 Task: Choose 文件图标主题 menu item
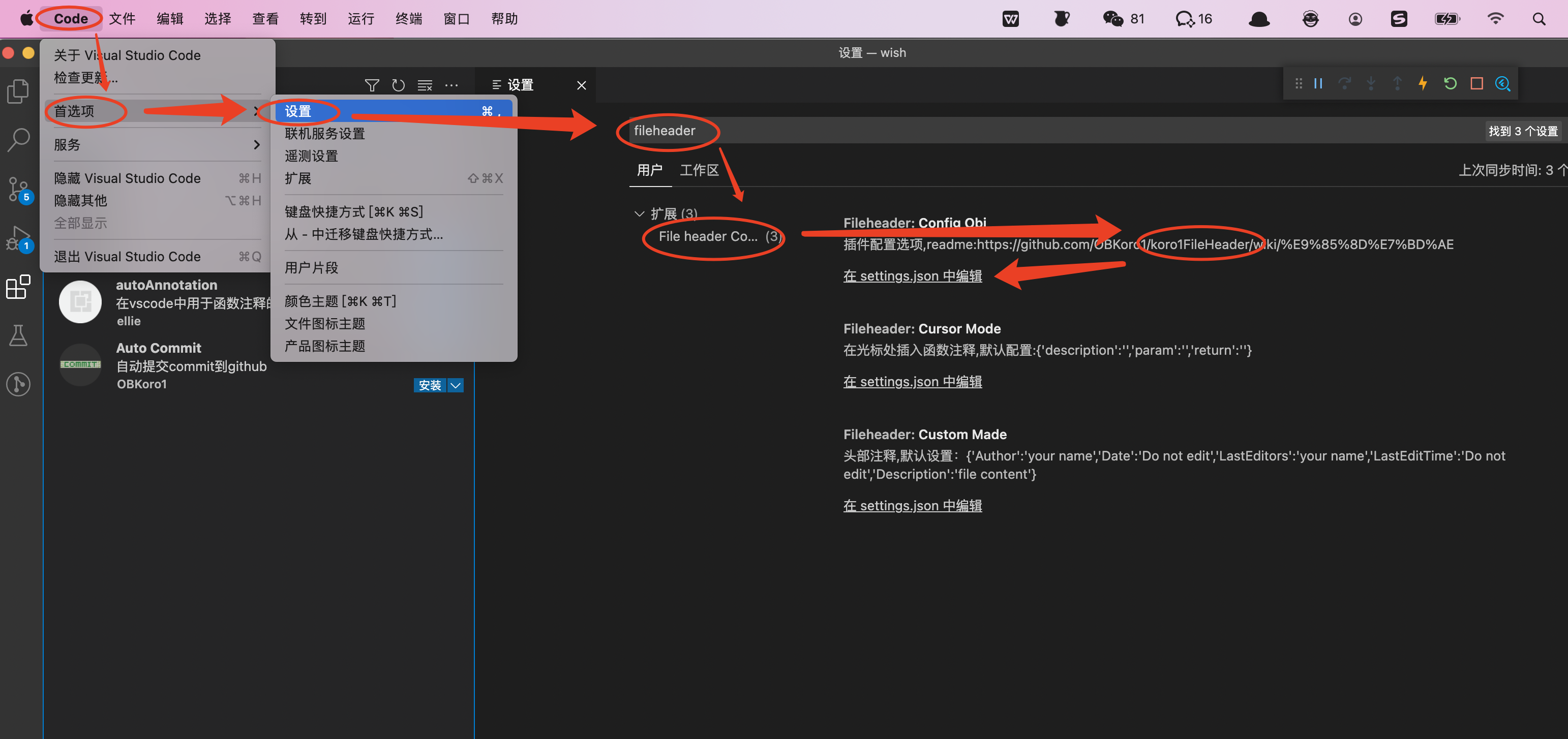click(393, 324)
